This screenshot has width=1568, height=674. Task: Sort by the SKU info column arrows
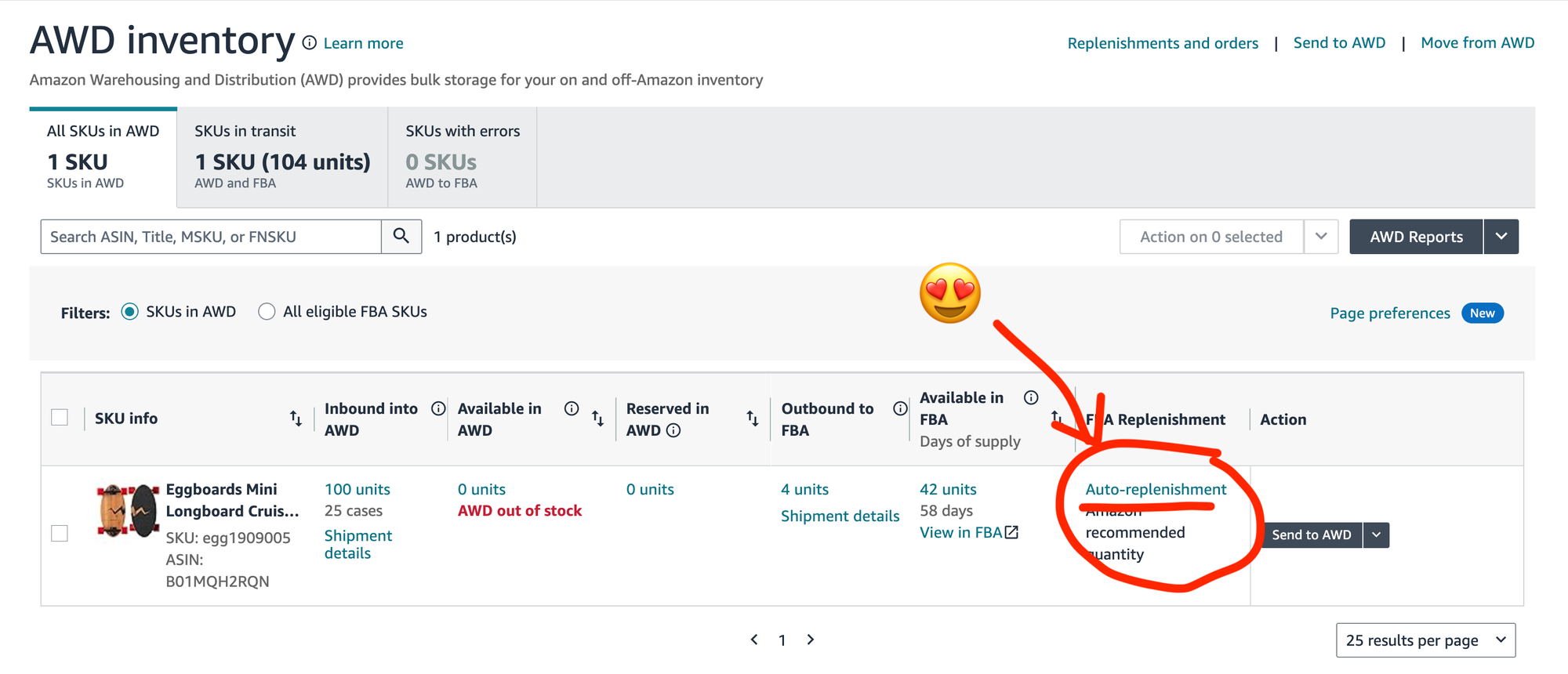pyautogui.click(x=296, y=419)
